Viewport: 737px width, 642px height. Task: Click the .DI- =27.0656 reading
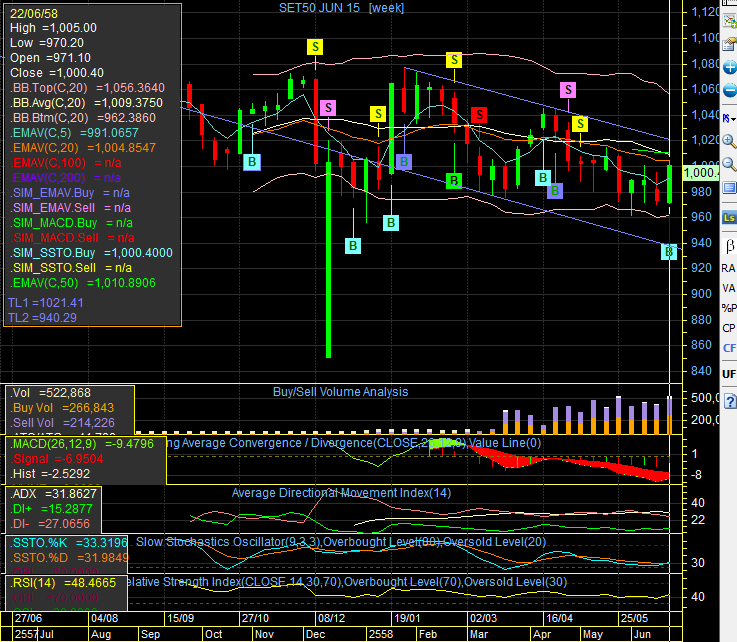(x=50, y=524)
